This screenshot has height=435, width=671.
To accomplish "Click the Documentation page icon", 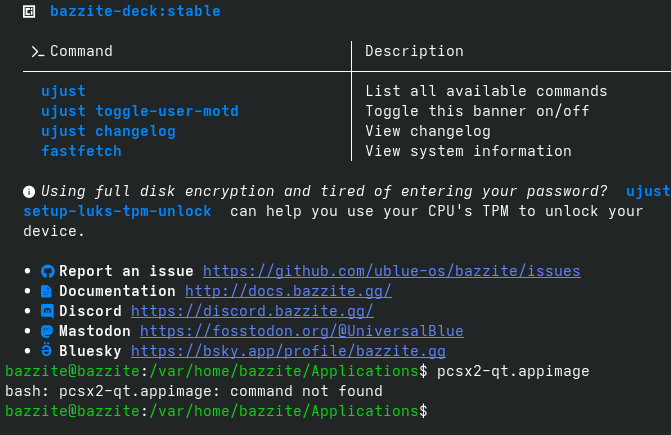I will [x=46, y=291].
